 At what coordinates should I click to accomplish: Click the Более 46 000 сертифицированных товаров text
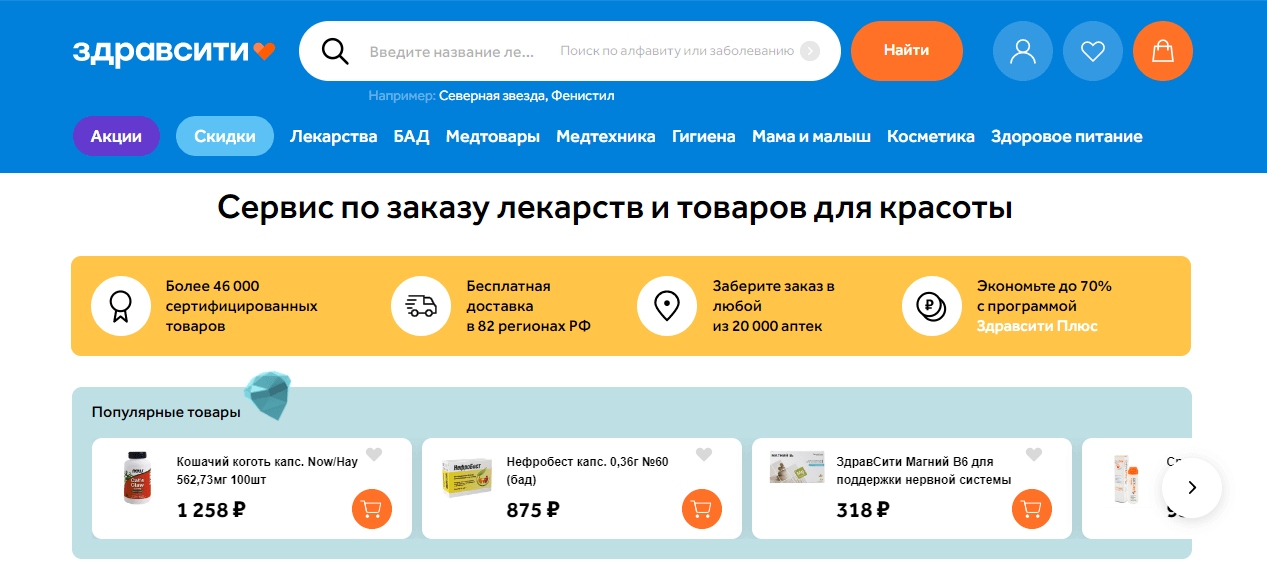(241, 306)
